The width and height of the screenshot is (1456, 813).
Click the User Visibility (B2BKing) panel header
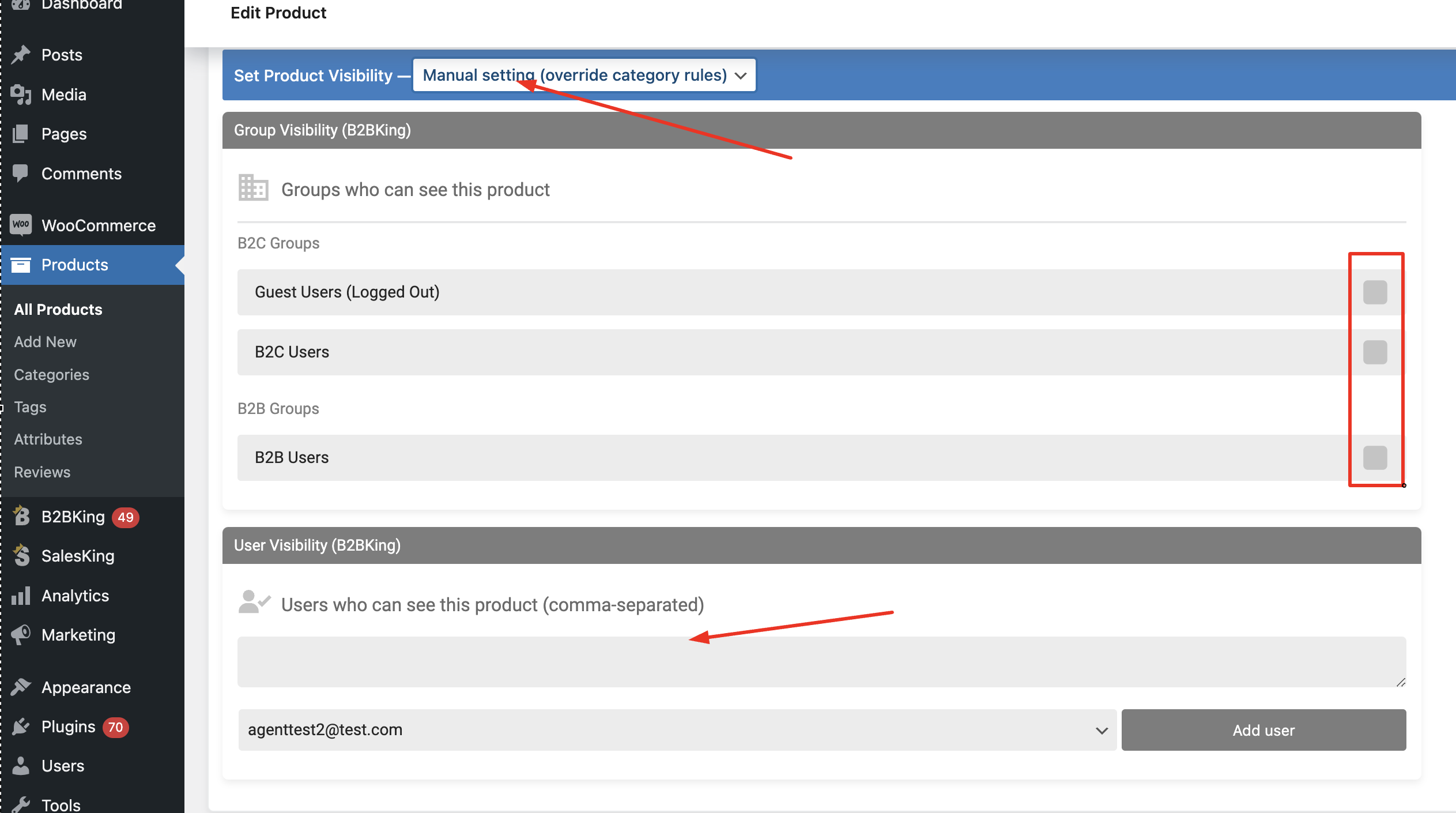pos(821,545)
